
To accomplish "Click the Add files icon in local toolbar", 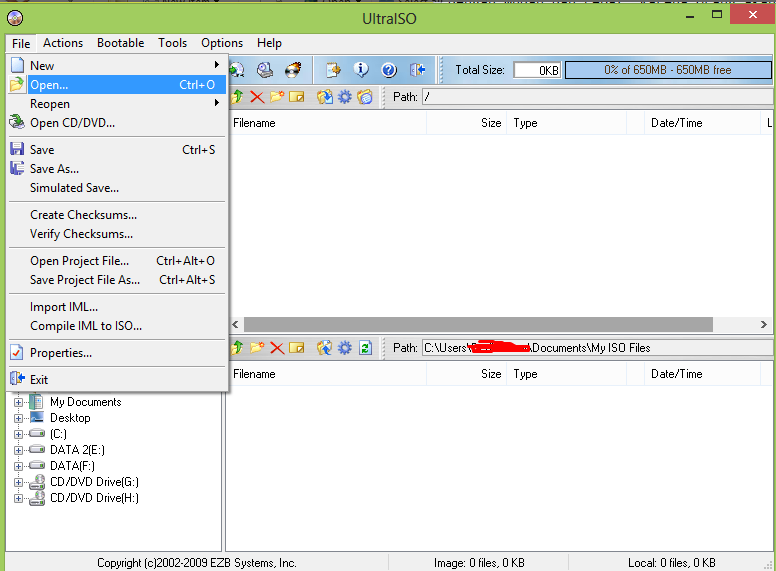I will click(x=325, y=348).
